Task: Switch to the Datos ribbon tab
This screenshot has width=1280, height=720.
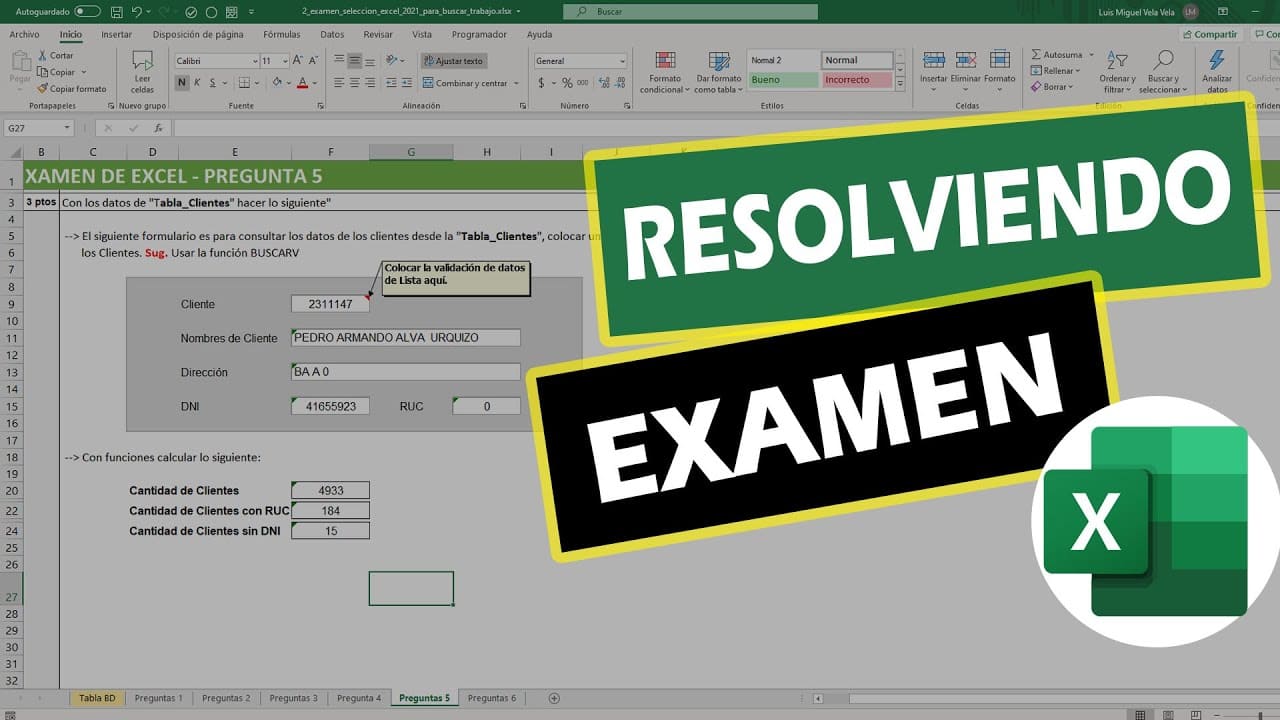Action: (x=332, y=34)
